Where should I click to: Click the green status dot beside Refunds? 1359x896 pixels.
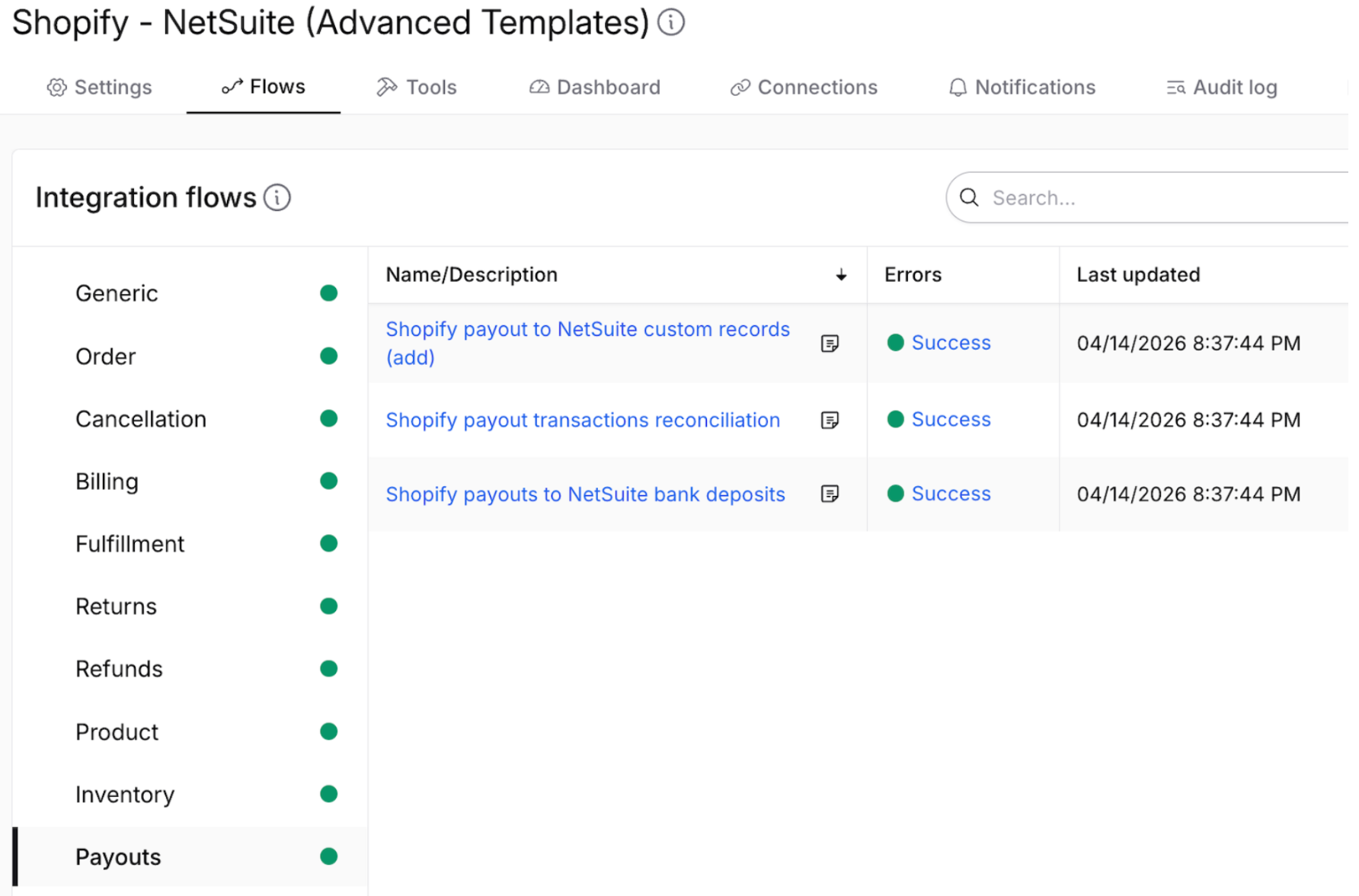(329, 668)
